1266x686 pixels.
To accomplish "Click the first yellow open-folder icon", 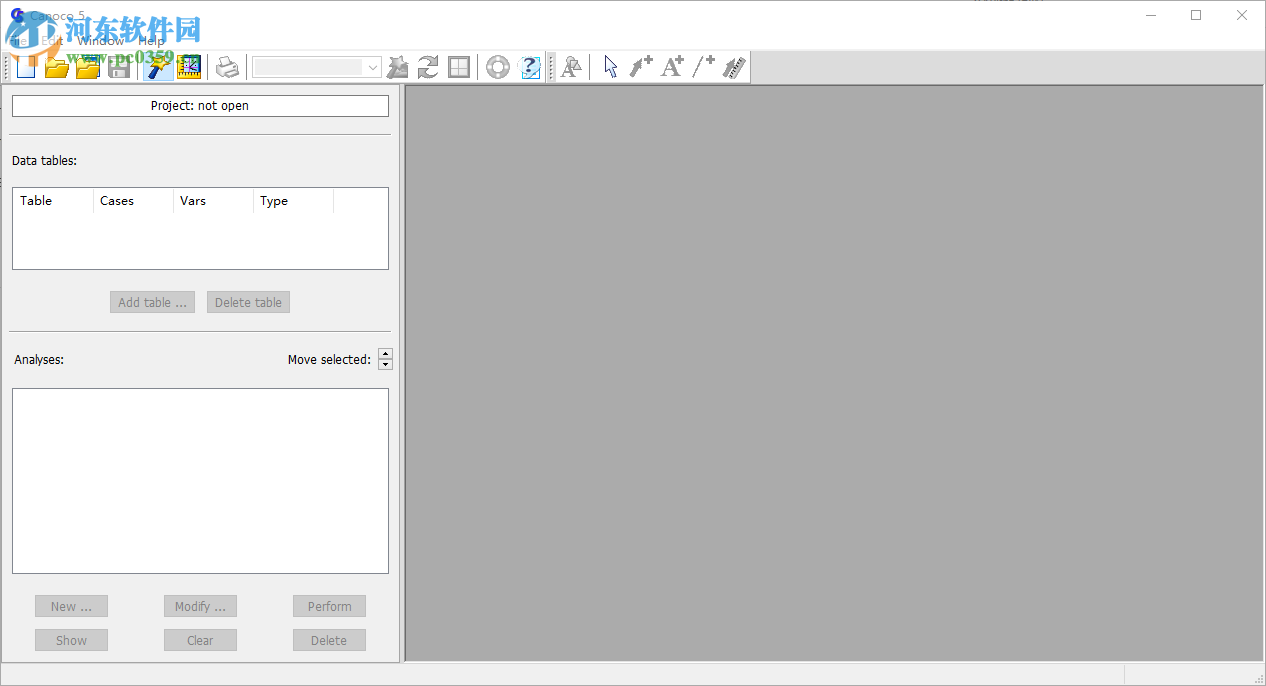I will (57, 67).
